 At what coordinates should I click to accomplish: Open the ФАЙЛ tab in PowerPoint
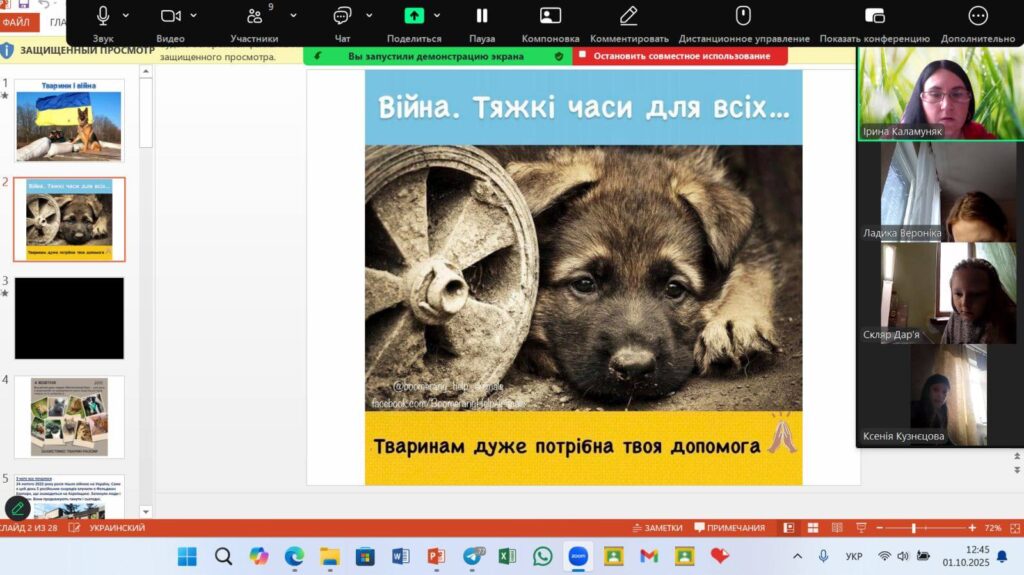pyautogui.click(x=19, y=23)
